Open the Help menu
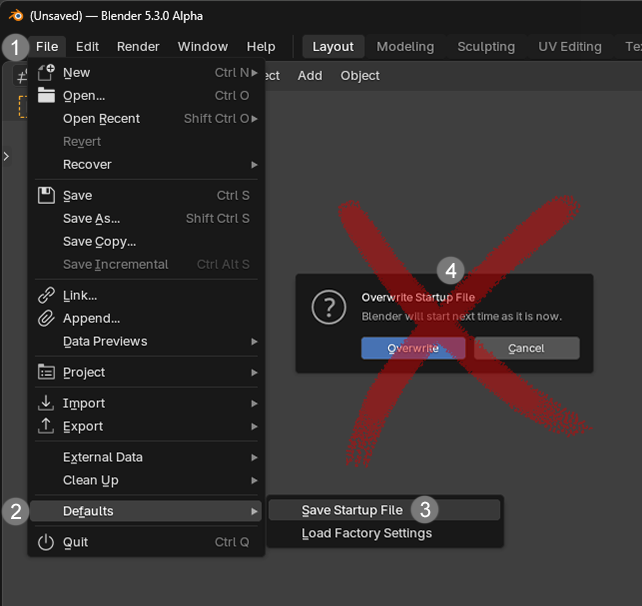Image resolution: width=642 pixels, height=606 pixels. tap(261, 47)
